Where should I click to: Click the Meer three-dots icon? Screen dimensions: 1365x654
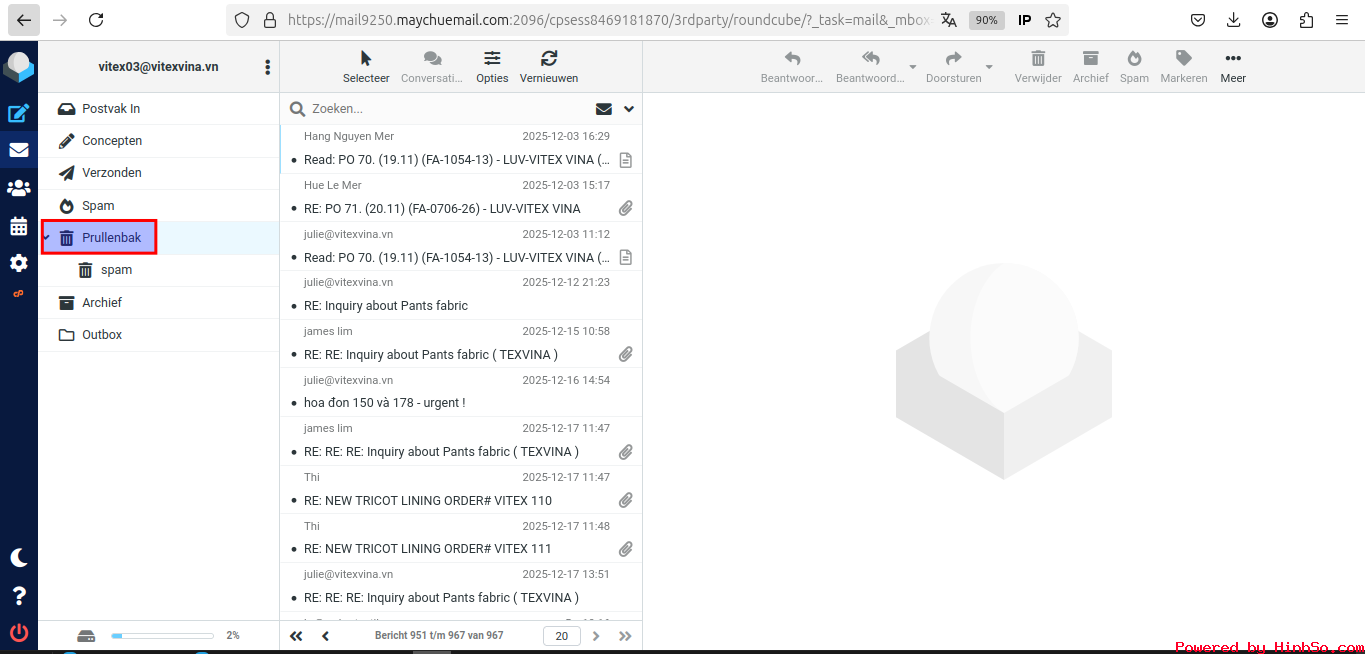(1233, 59)
